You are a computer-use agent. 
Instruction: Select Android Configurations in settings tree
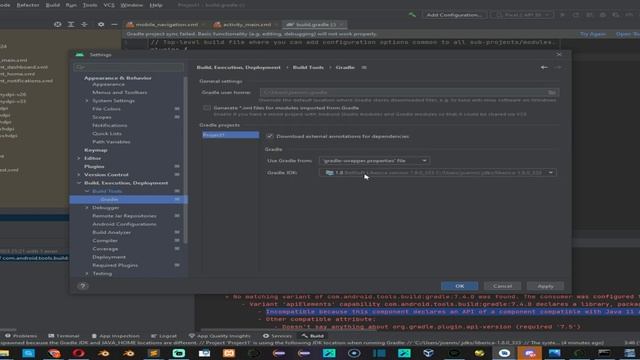(x=124, y=224)
